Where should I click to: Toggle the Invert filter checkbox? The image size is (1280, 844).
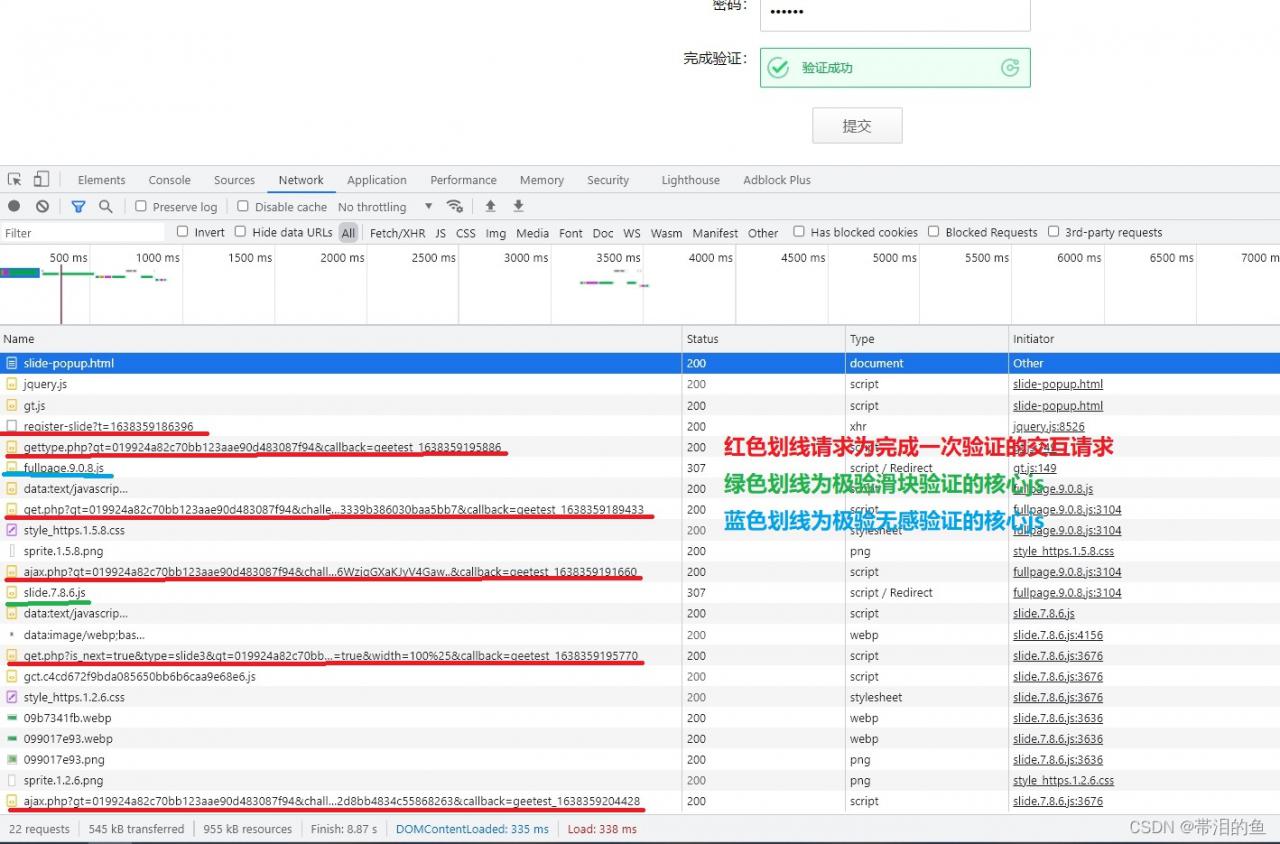183,232
